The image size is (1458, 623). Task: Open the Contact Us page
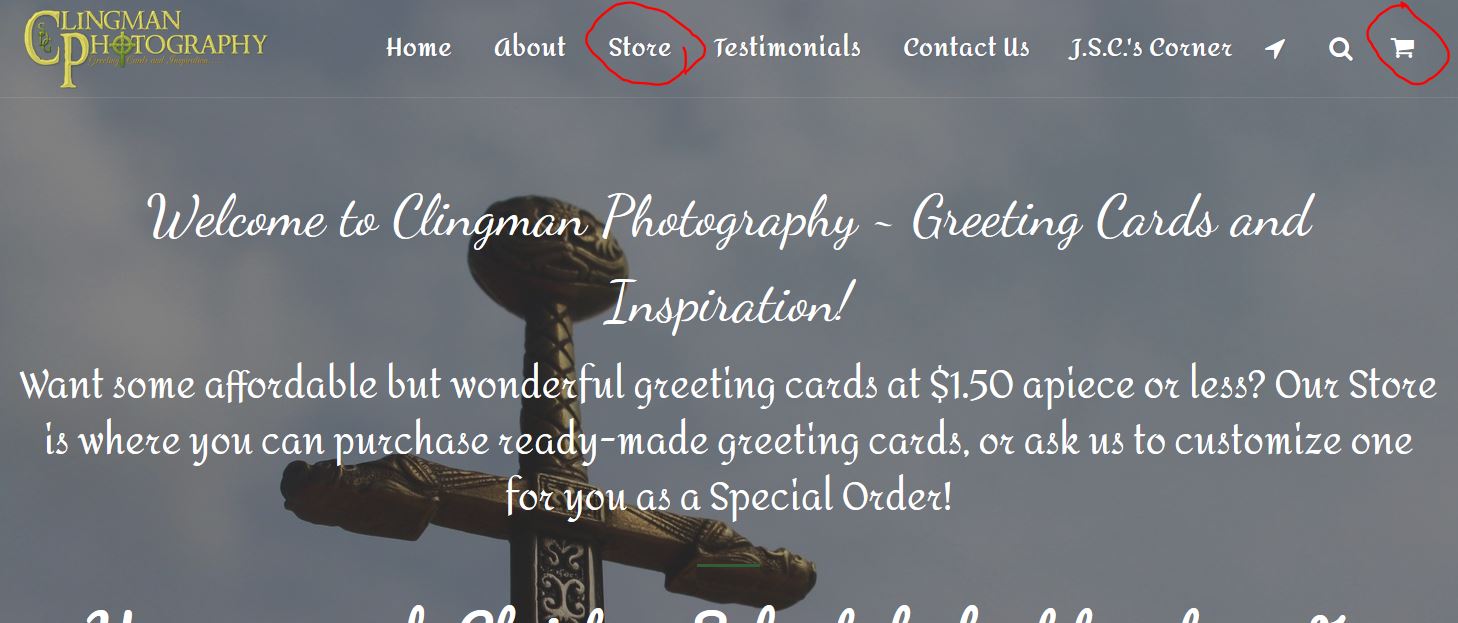coord(966,47)
